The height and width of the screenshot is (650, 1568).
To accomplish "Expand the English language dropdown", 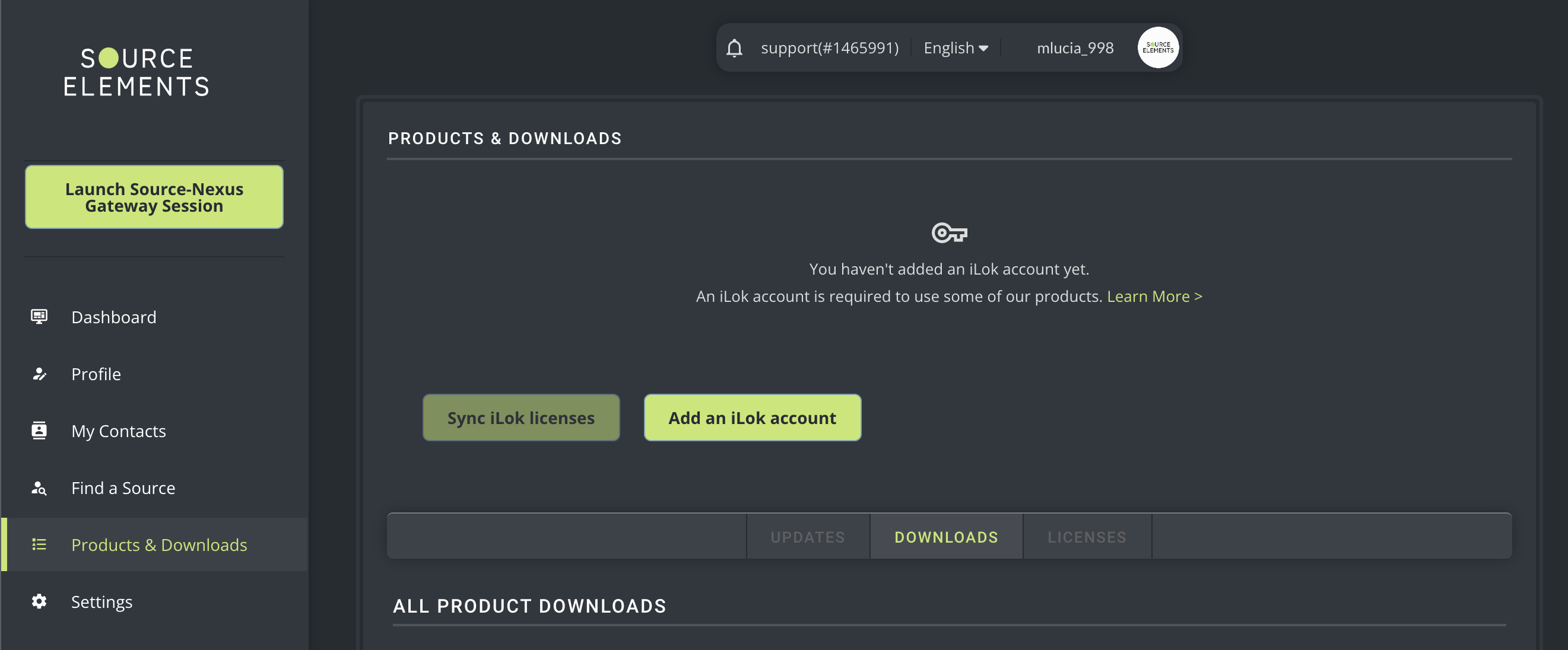I will [x=954, y=48].
